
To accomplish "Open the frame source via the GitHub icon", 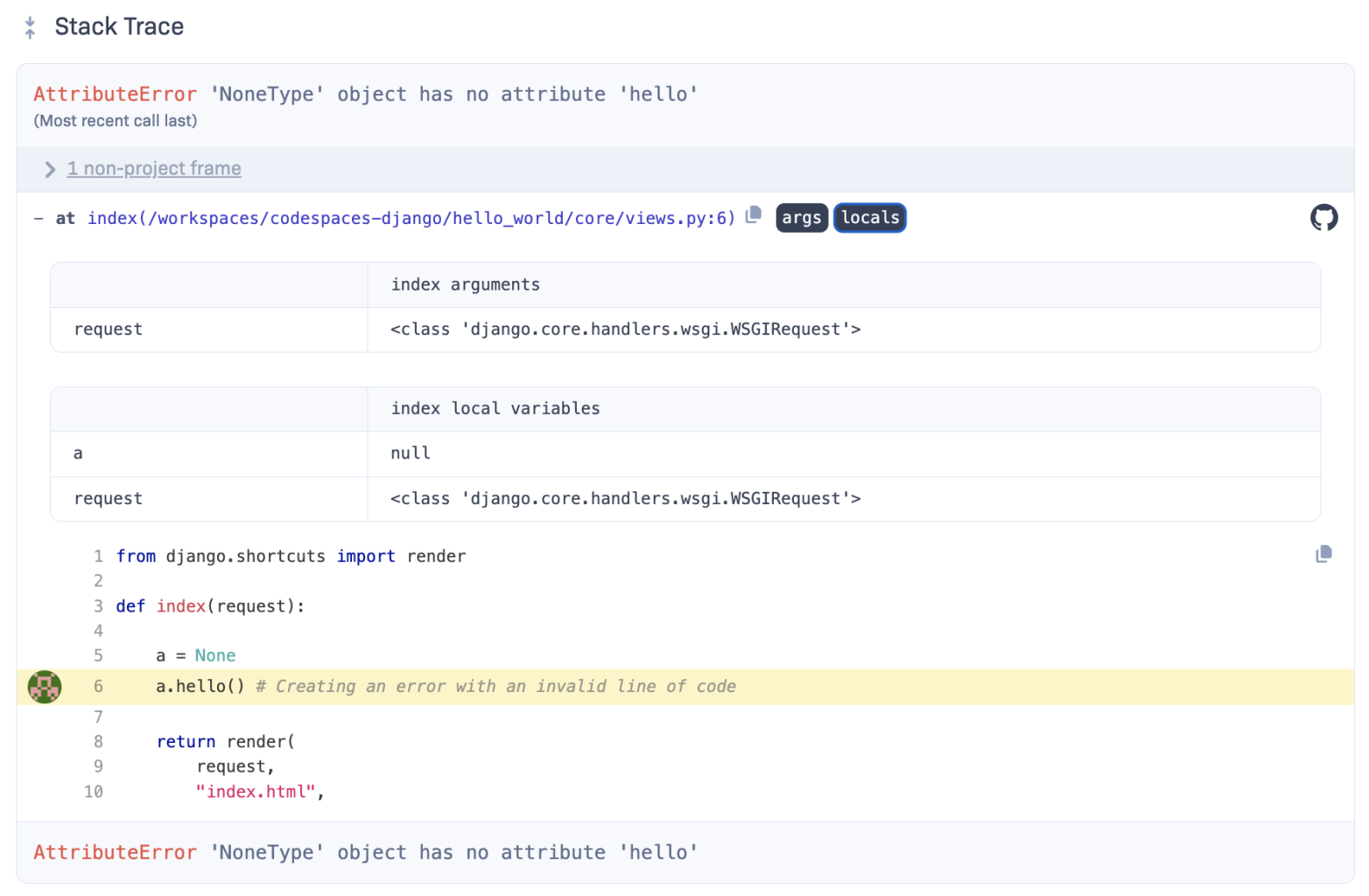I will click(x=1323, y=217).
